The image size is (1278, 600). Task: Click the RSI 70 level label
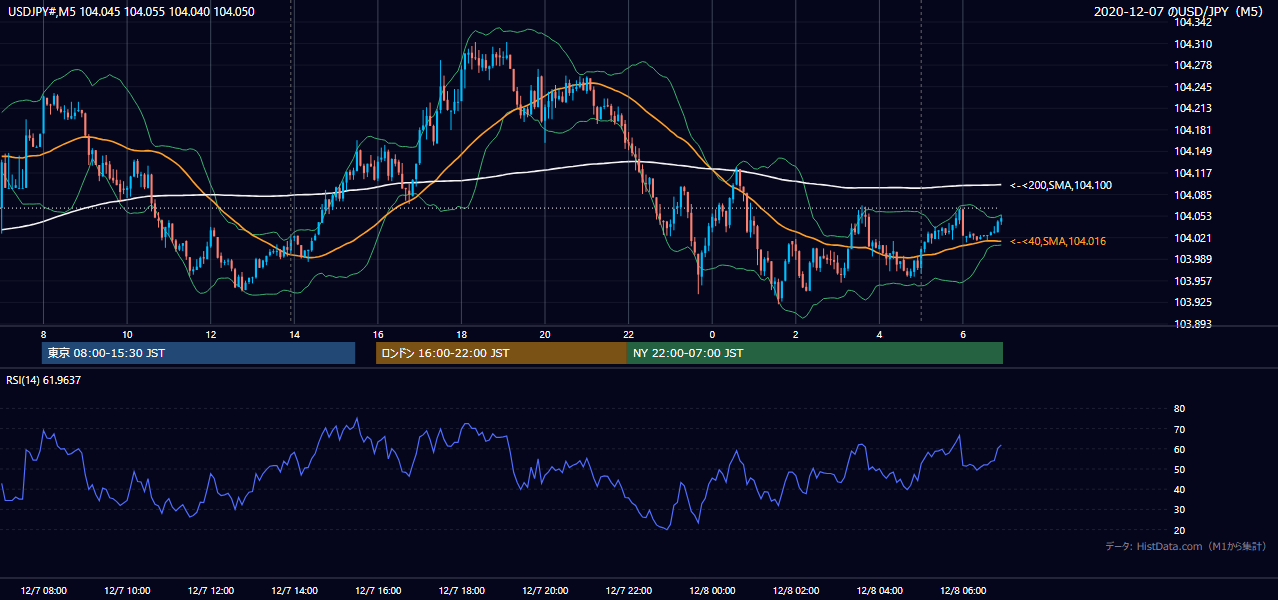click(x=1179, y=429)
